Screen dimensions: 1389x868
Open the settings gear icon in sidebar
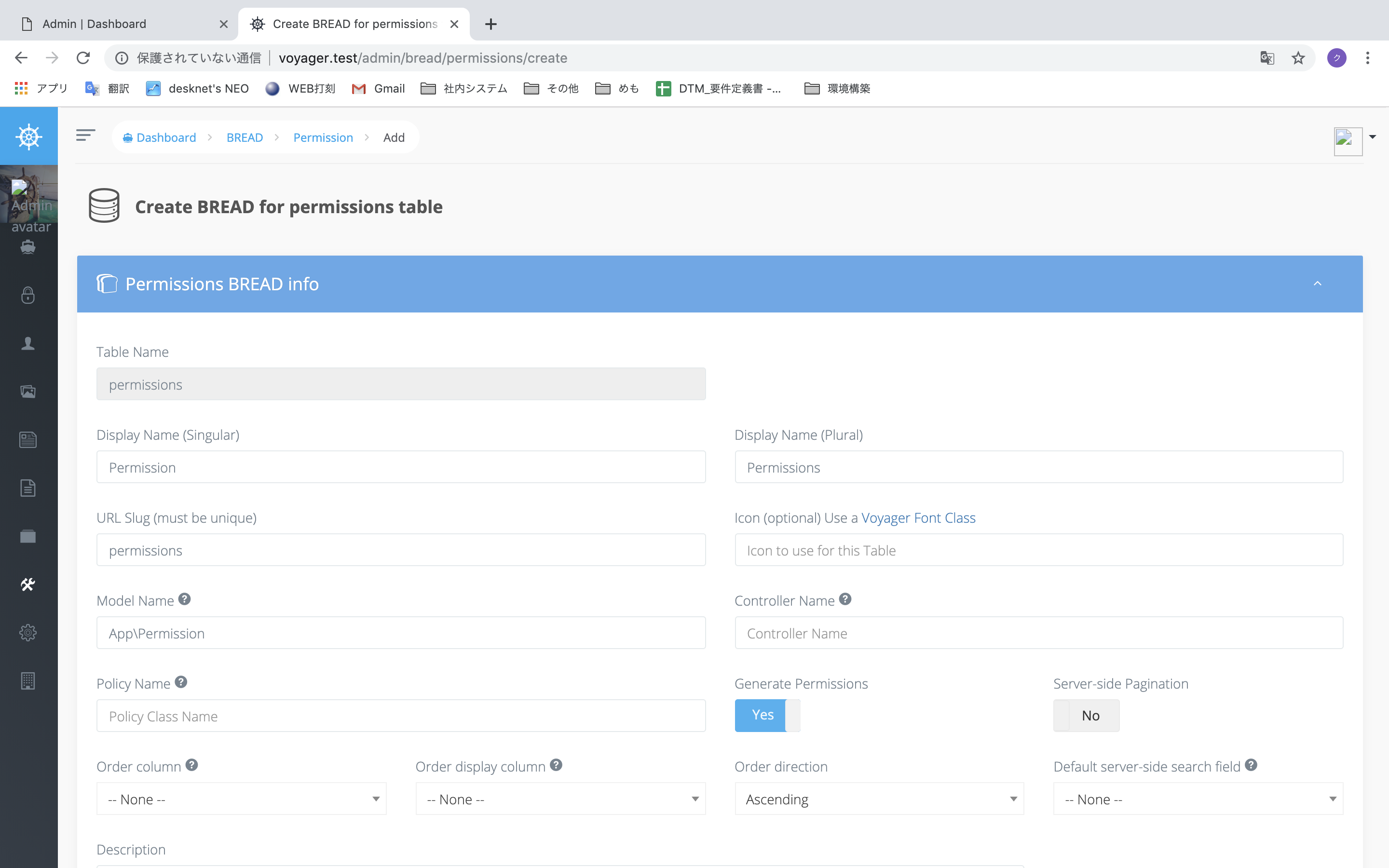[x=27, y=633]
